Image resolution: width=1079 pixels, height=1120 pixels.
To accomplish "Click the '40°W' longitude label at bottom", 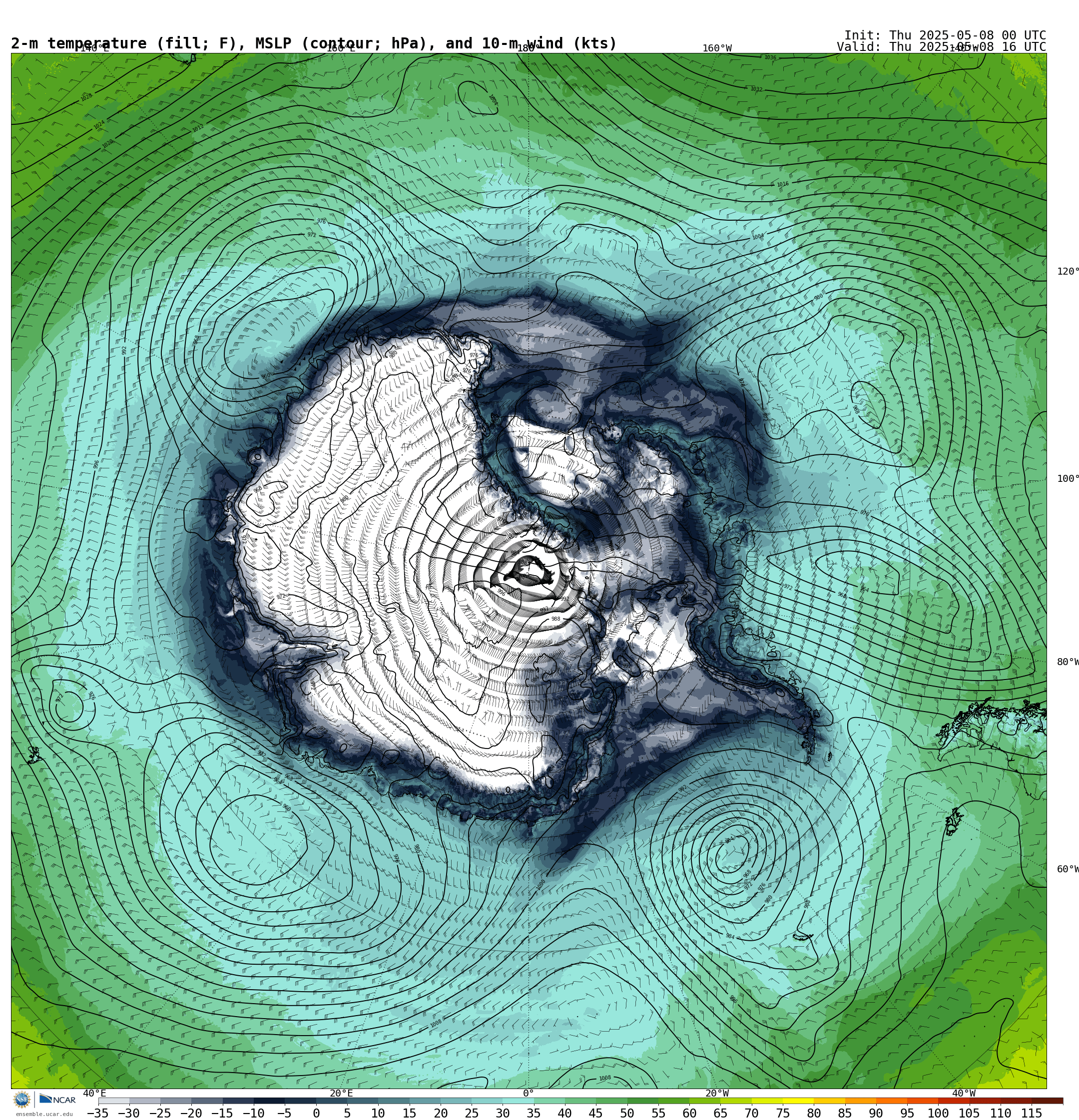I will (x=964, y=1093).
